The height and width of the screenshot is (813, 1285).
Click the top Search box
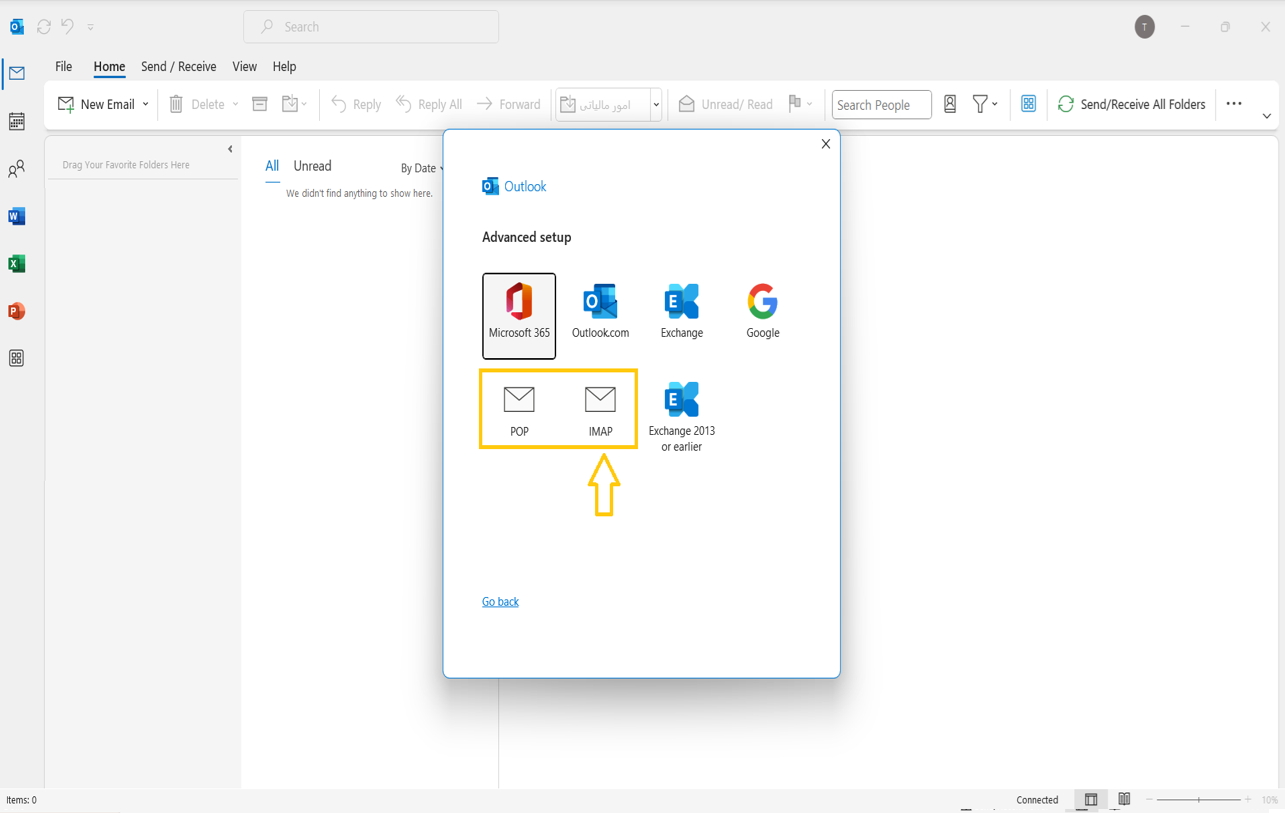[371, 27]
